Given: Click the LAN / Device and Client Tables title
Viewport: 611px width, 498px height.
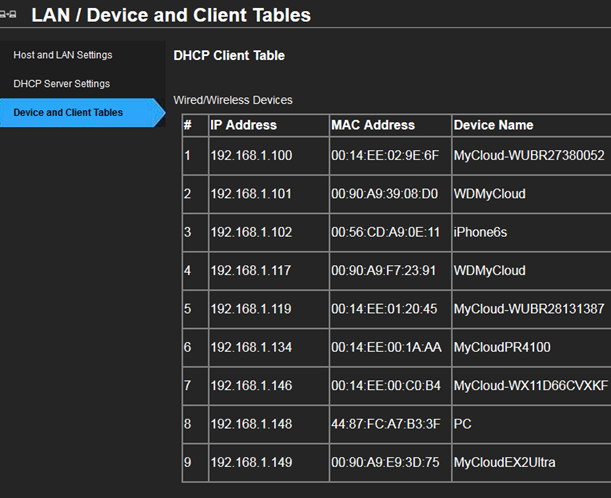Looking at the screenshot, I should (x=171, y=15).
